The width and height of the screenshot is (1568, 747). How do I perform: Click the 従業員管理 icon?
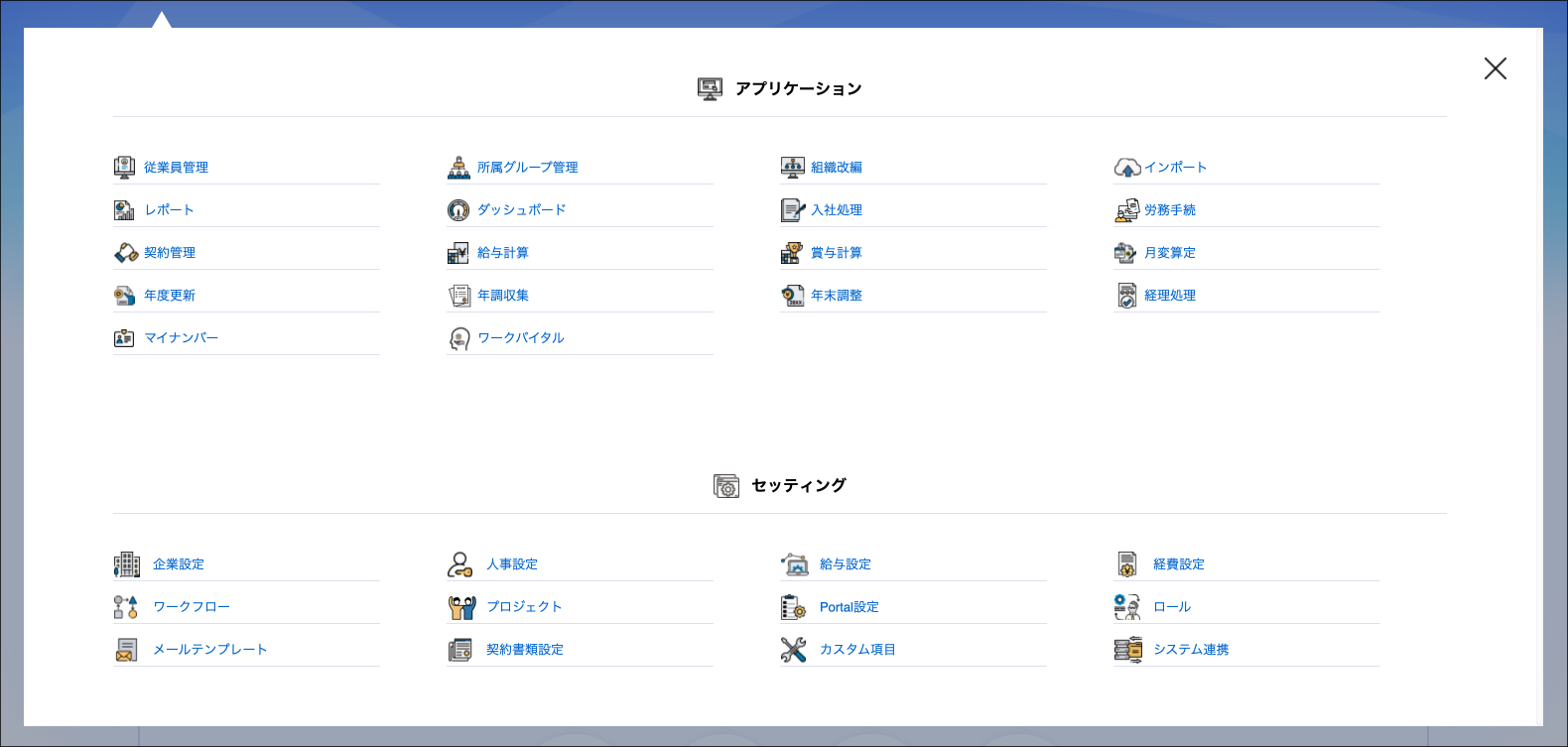(x=124, y=168)
